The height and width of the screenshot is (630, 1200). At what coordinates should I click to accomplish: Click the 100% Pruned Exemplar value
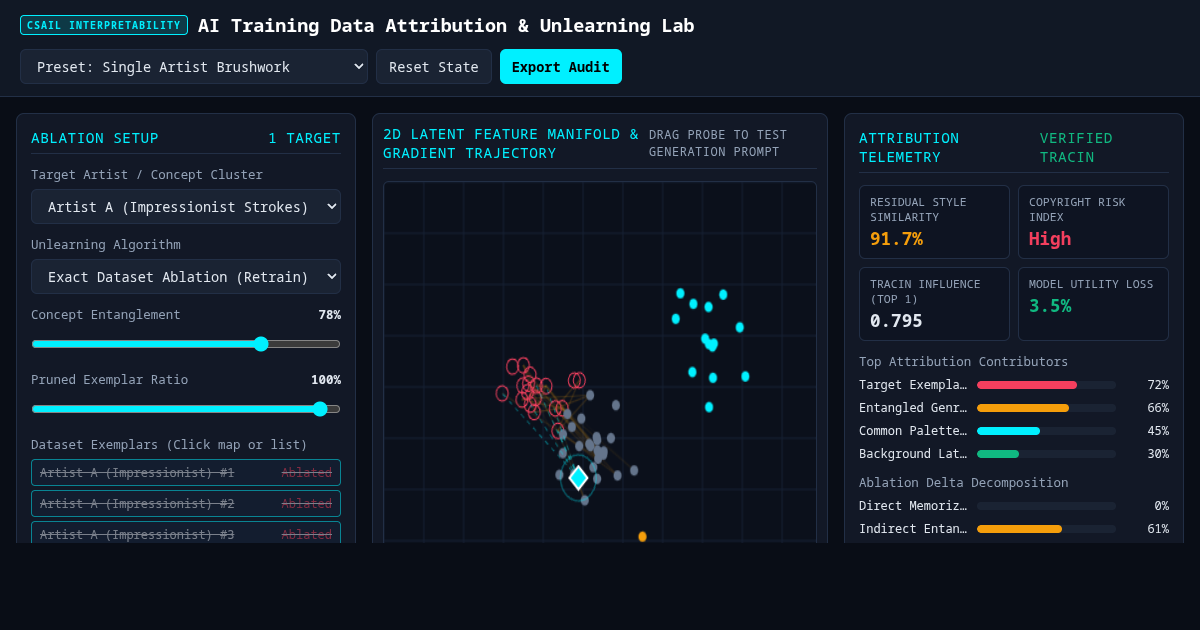tap(326, 380)
